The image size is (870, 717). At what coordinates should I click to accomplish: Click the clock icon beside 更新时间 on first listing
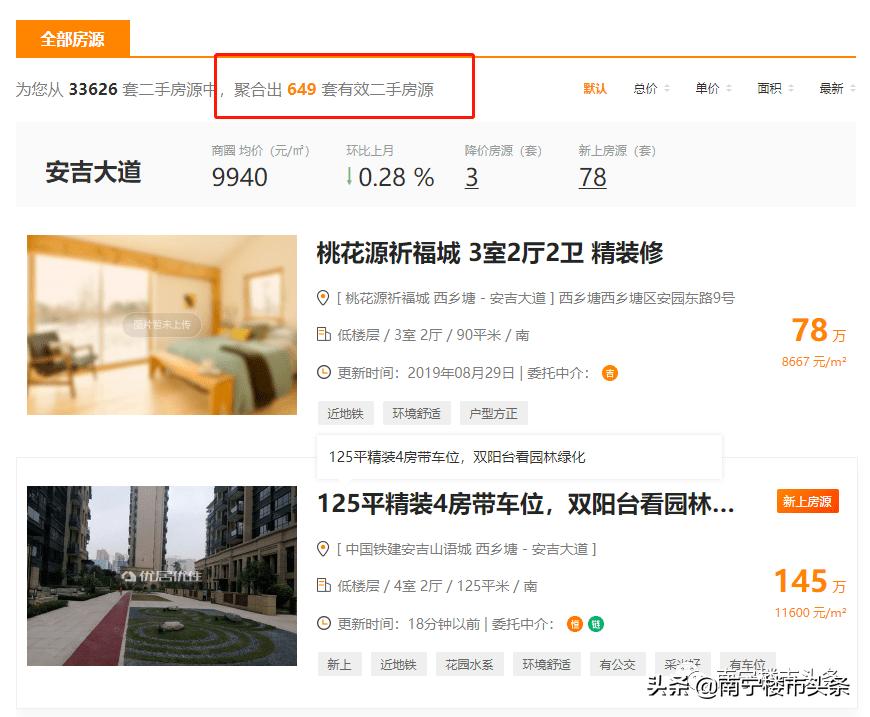322,372
